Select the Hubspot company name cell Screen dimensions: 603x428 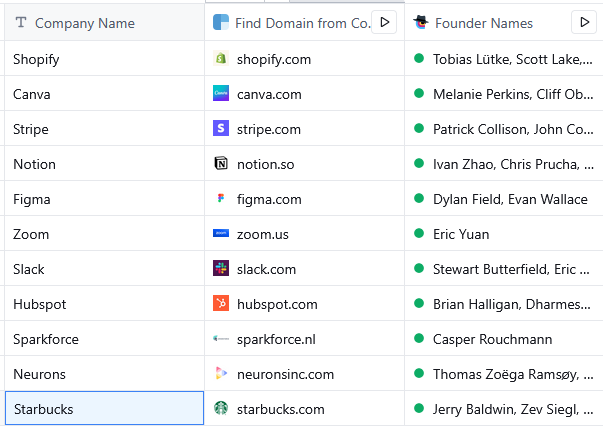coord(104,303)
